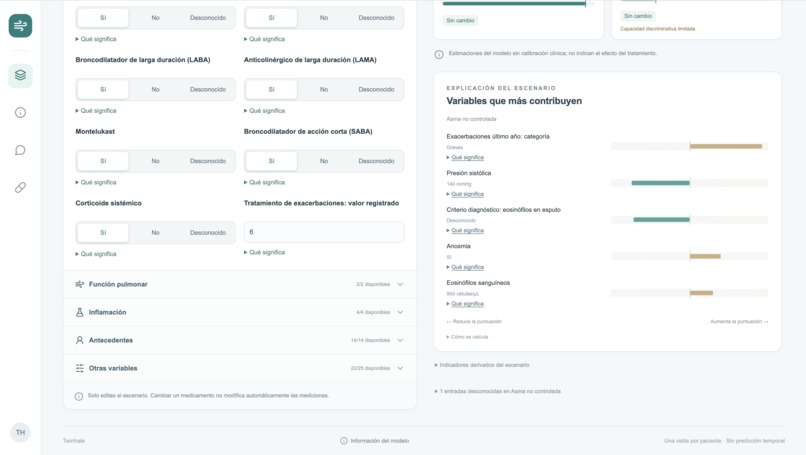The width and height of the screenshot is (806, 455).
Task: Select Sí for SABA broncodilatador
Action: pyautogui.click(x=271, y=161)
